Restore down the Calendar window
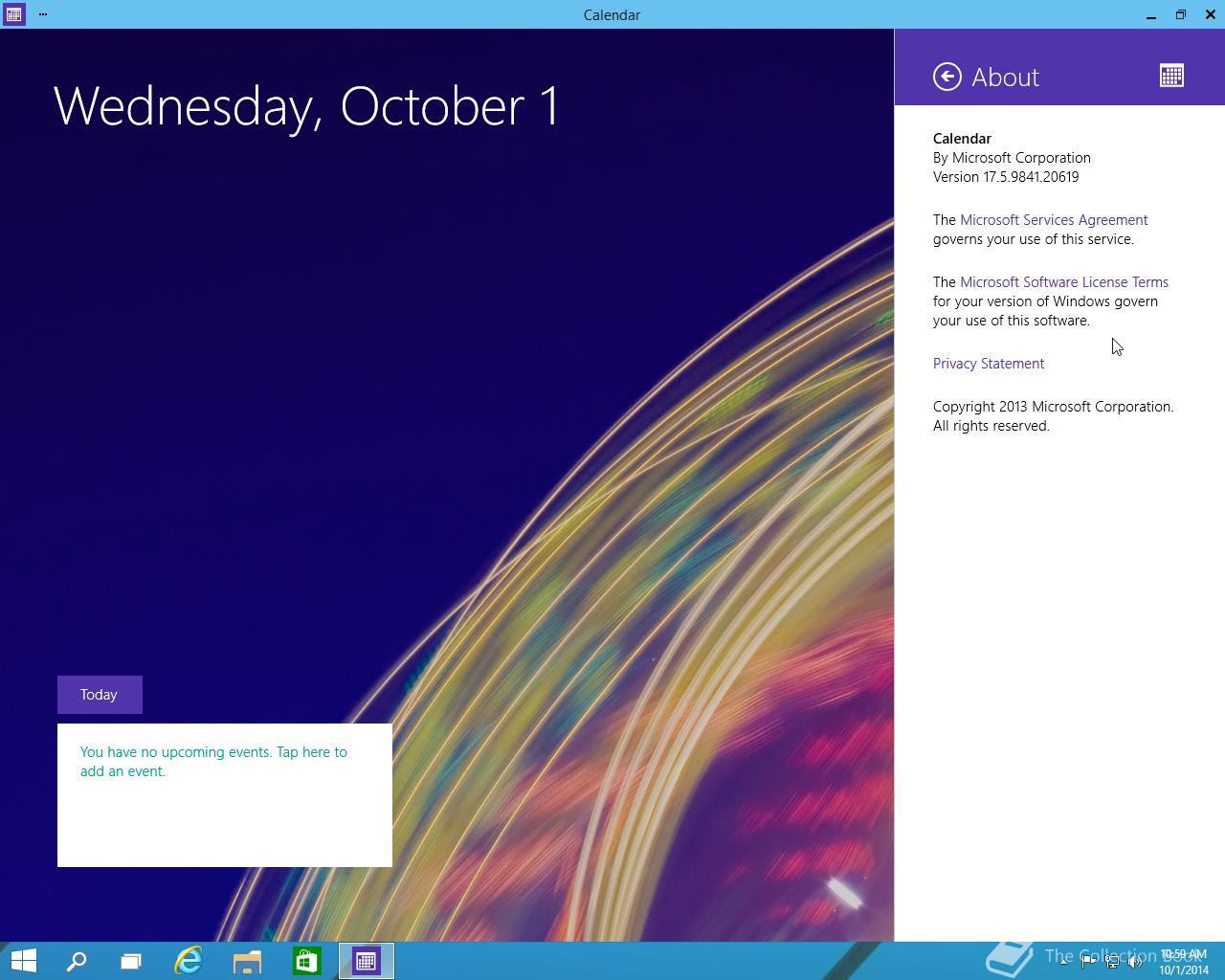The width and height of the screenshot is (1225, 980). pyautogui.click(x=1181, y=14)
